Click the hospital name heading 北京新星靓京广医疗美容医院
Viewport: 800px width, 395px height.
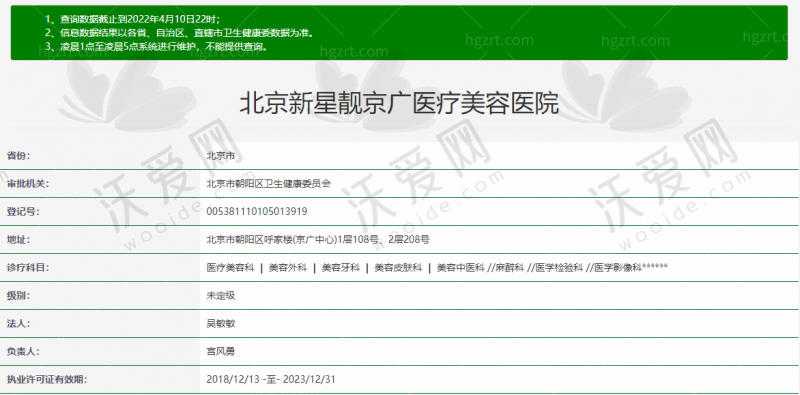[399, 104]
